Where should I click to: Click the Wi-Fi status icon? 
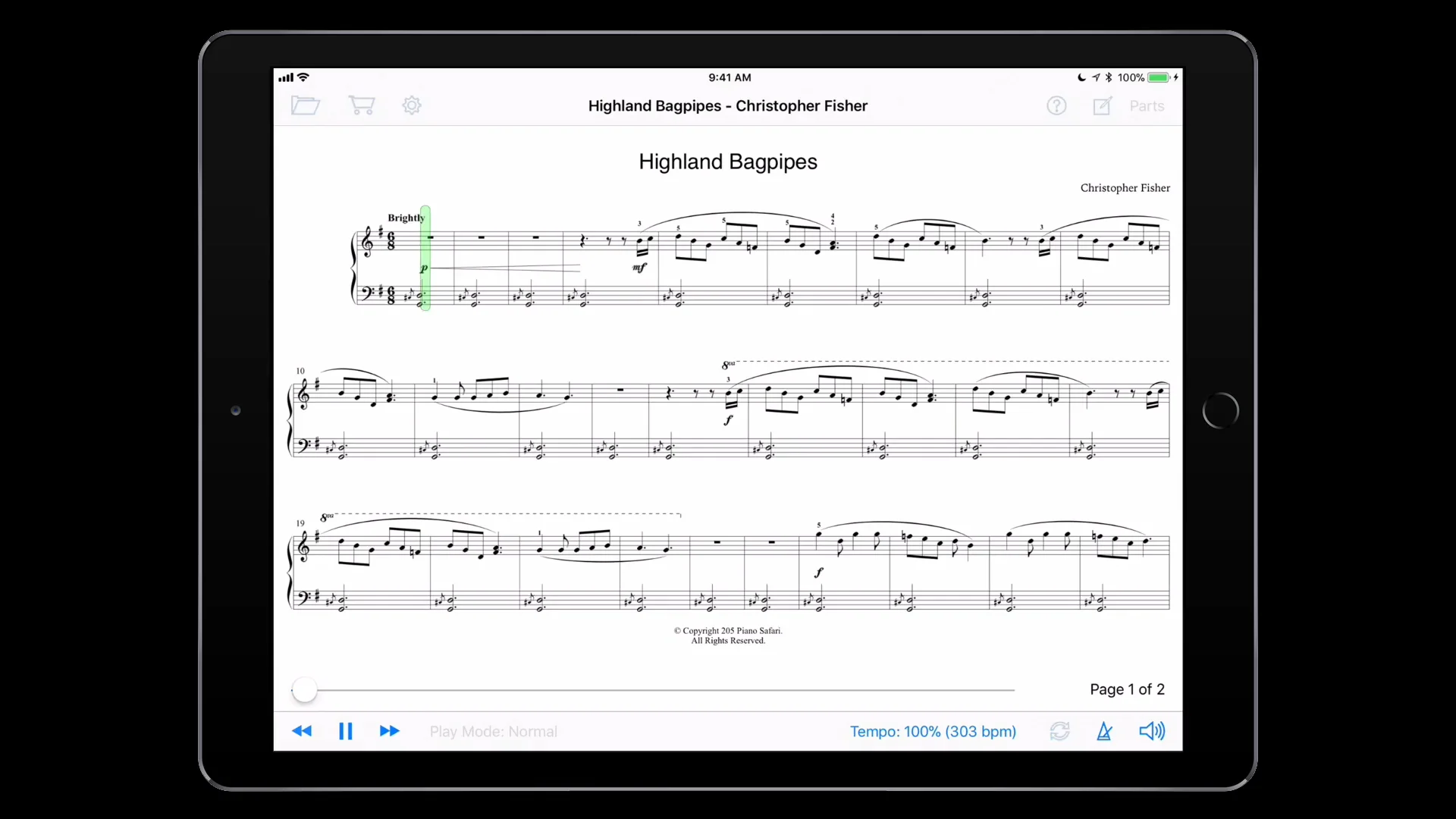click(303, 77)
